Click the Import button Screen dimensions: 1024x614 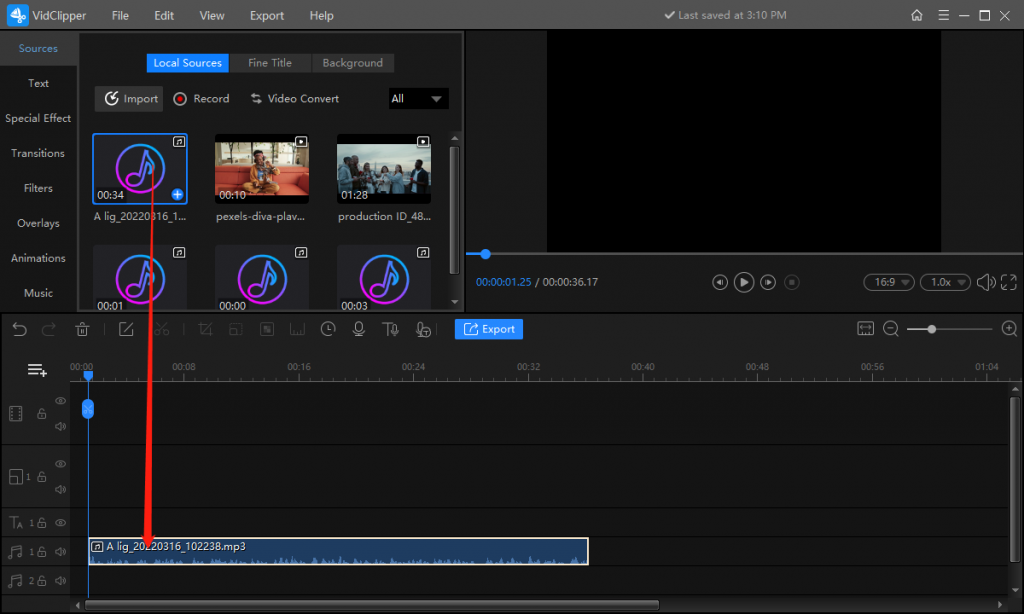point(130,99)
